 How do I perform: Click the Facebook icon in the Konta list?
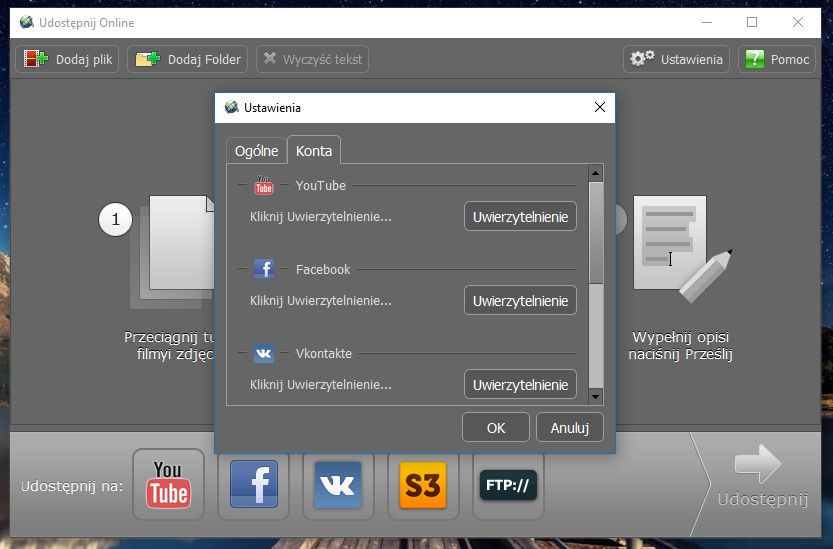(264, 269)
